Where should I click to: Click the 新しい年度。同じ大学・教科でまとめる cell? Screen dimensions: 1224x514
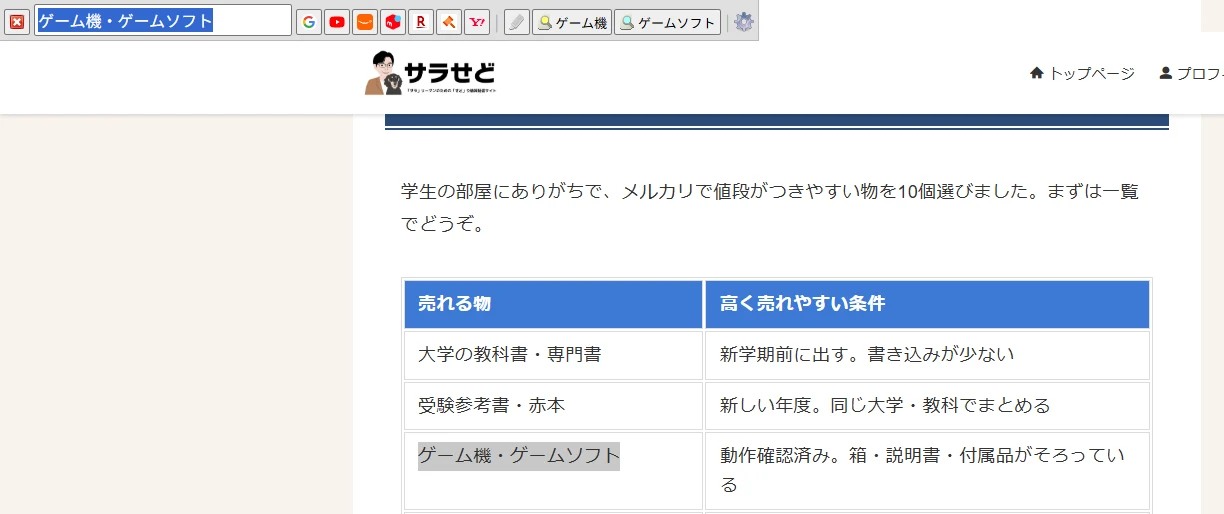pos(927,406)
